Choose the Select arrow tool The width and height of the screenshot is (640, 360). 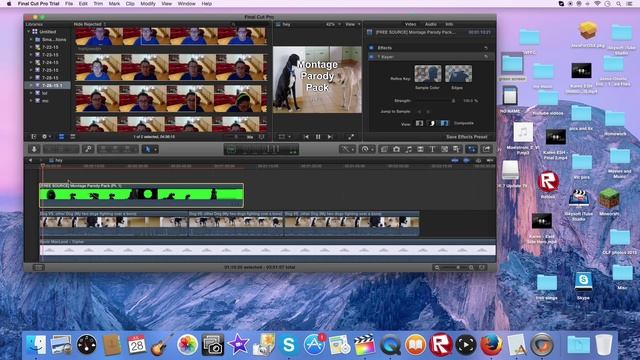point(149,149)
